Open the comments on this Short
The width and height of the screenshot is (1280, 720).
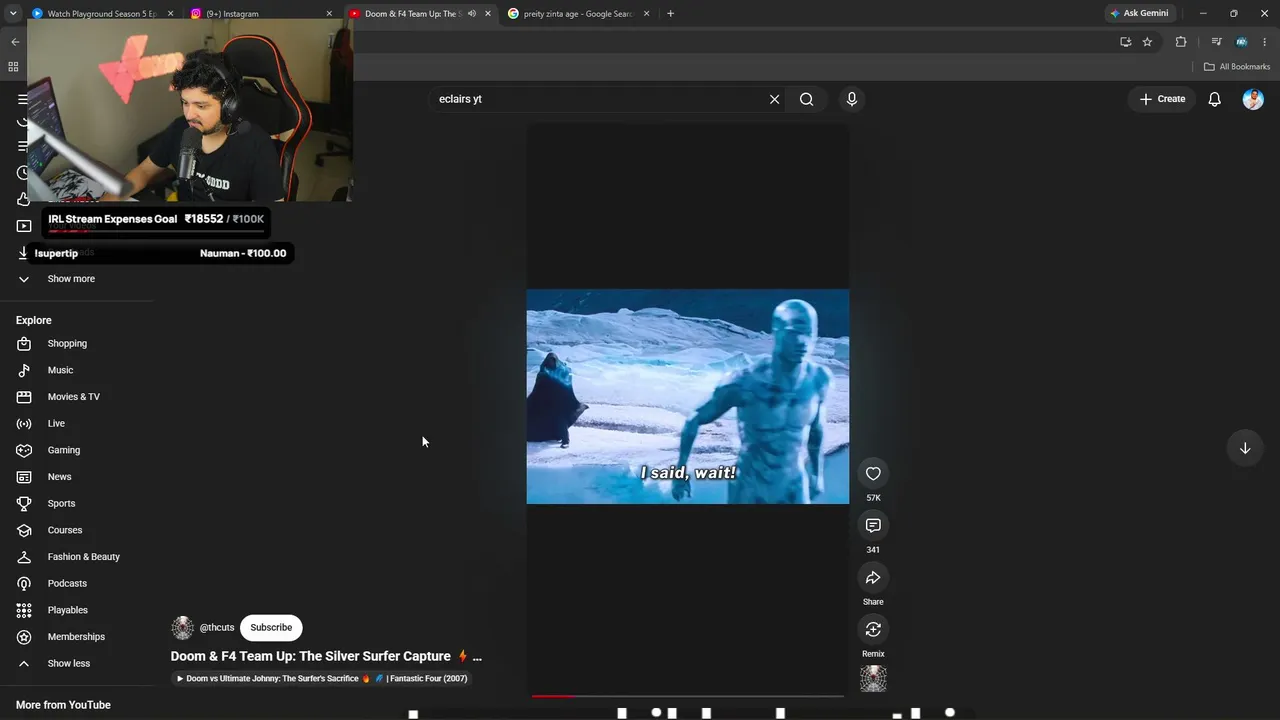pyautogui.click(x=873, y=526)
